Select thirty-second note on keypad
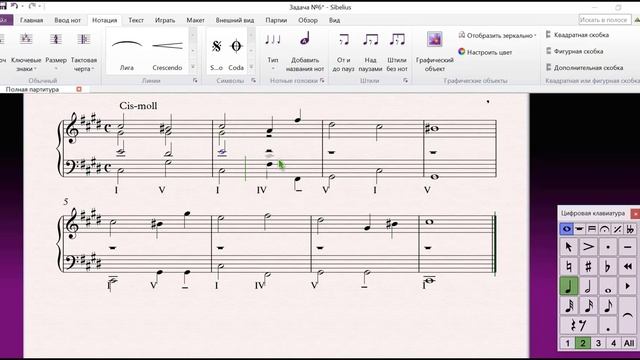The image size is (640, 360). pyautogui.click(x=569, y=306)
